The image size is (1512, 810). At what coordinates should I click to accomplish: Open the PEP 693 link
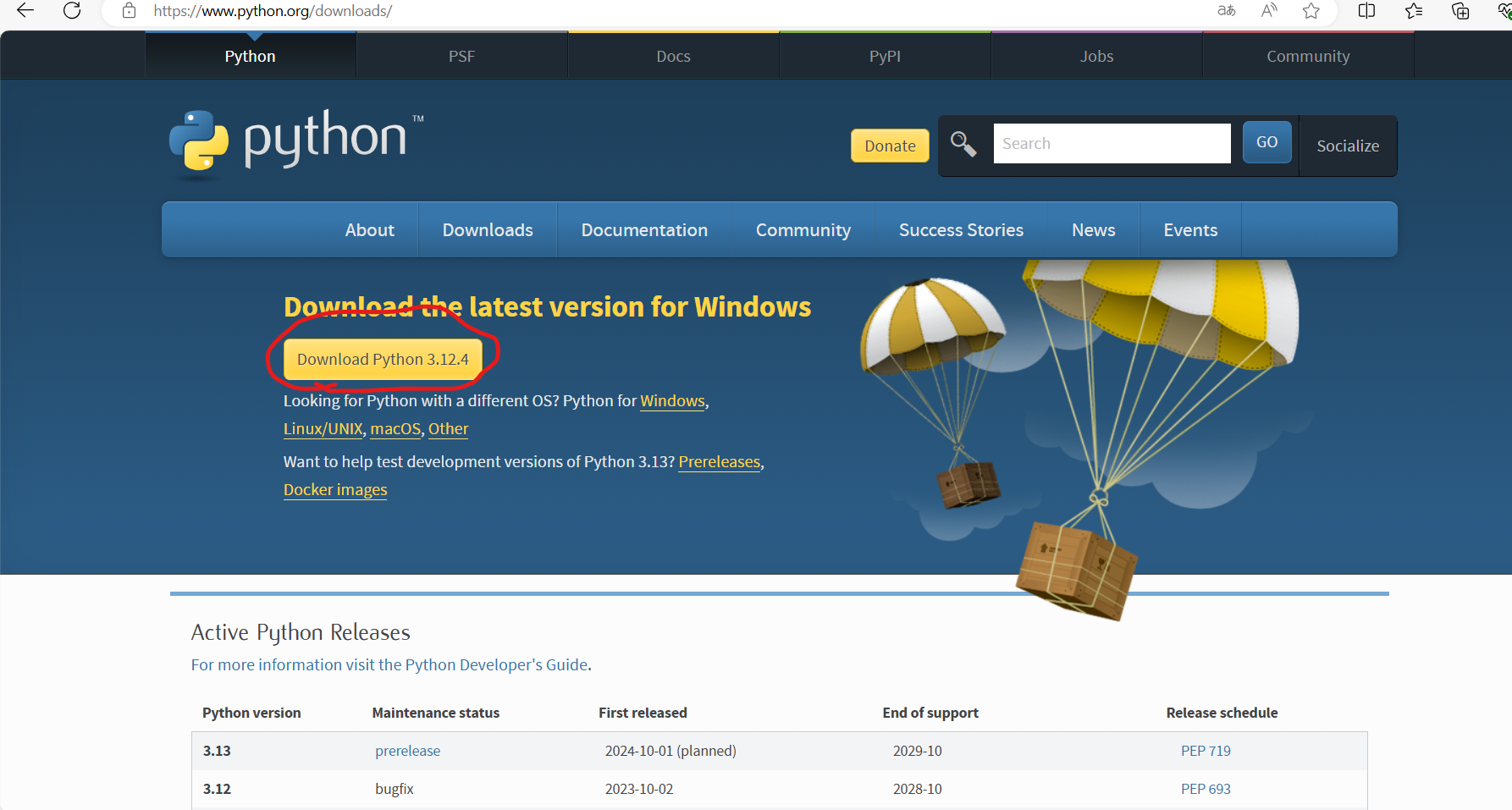(x=1206, y=789)
